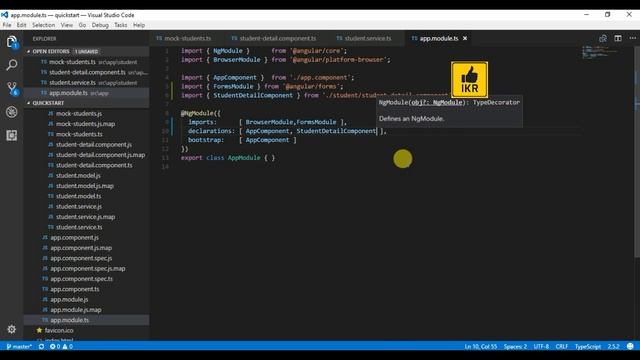Open student-detail.component.js file
This screenshot has height=360, width=640.
87,144
